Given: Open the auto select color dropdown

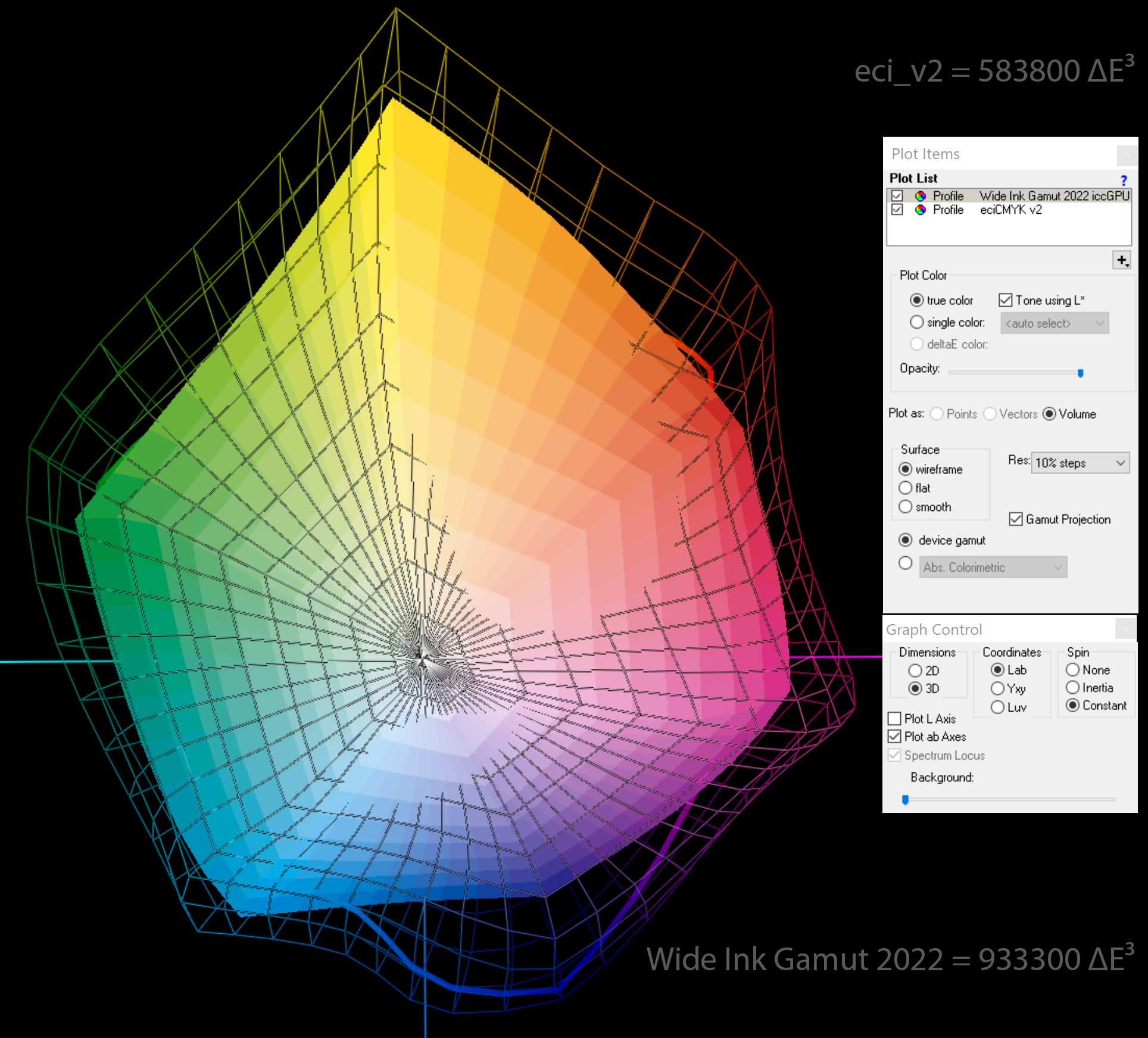Looking at the screenshot, I should coord(1055,323).
